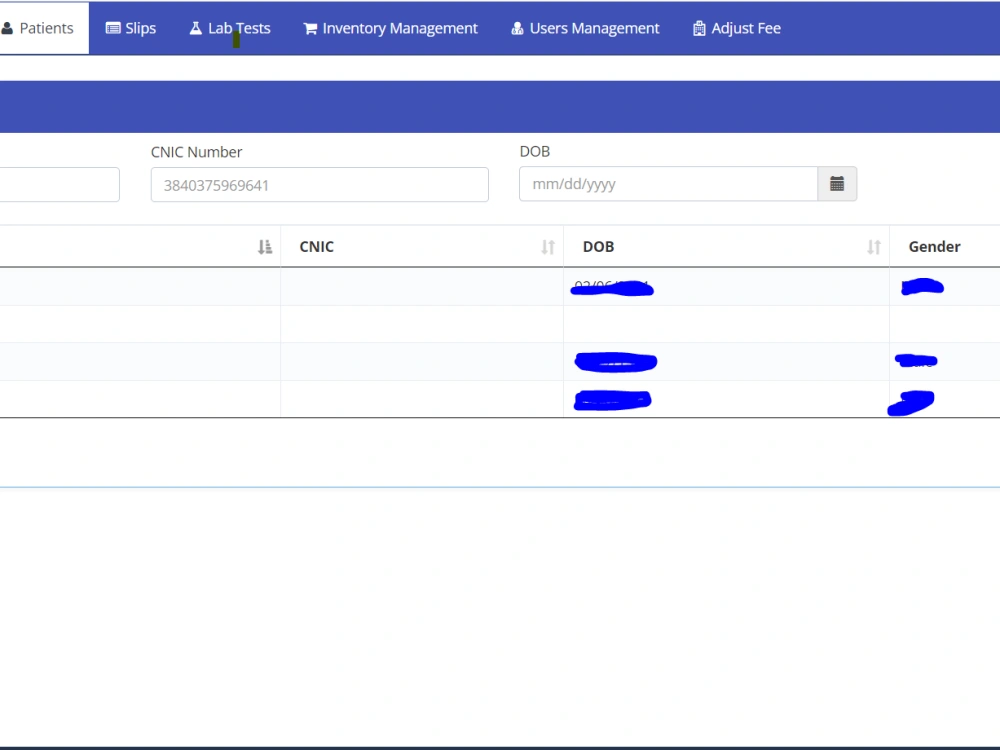Focus the CNIC Number input field
Screen dimensions: 1000x750
pyautogui.click(x=320, y=185)
